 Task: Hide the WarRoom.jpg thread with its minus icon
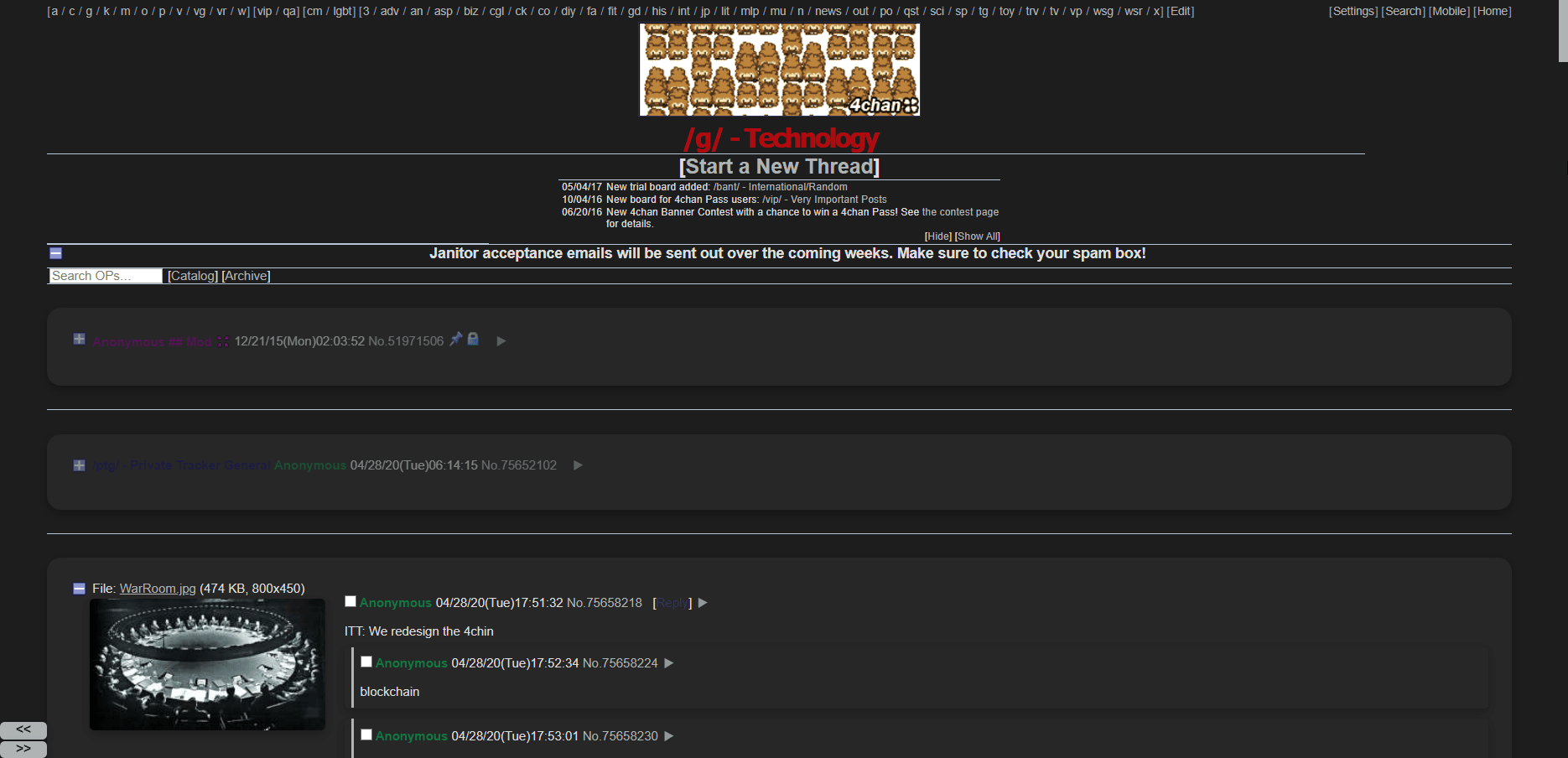tap(78, 588)
